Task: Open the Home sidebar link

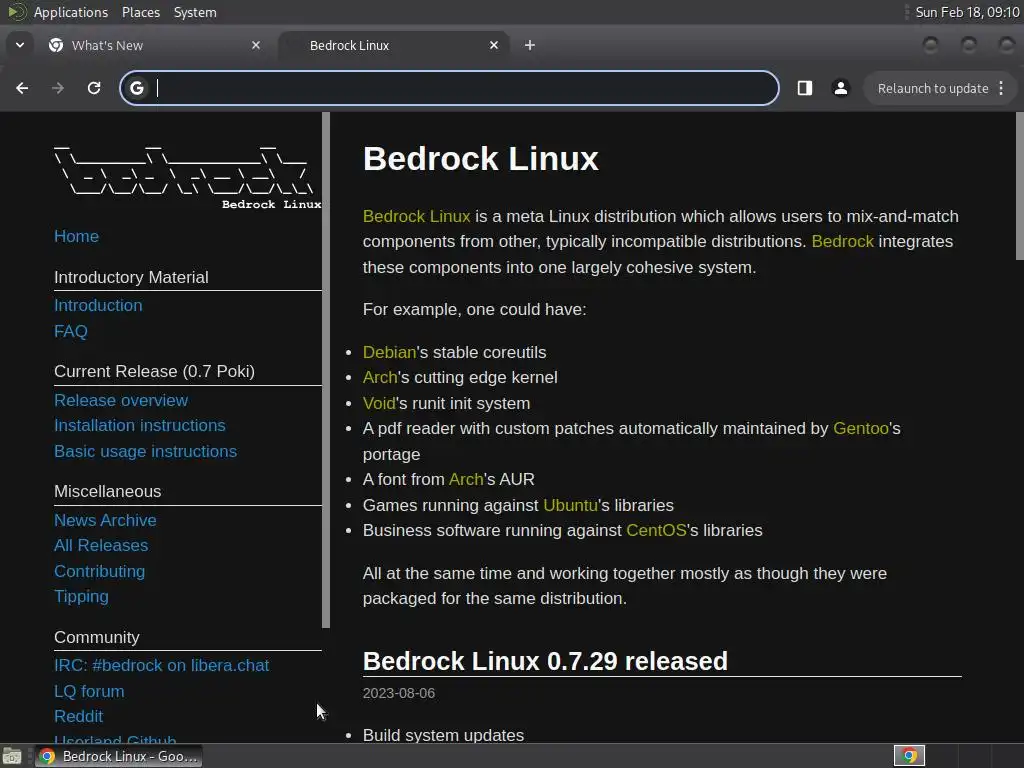Action: click(x=76, y=236)
